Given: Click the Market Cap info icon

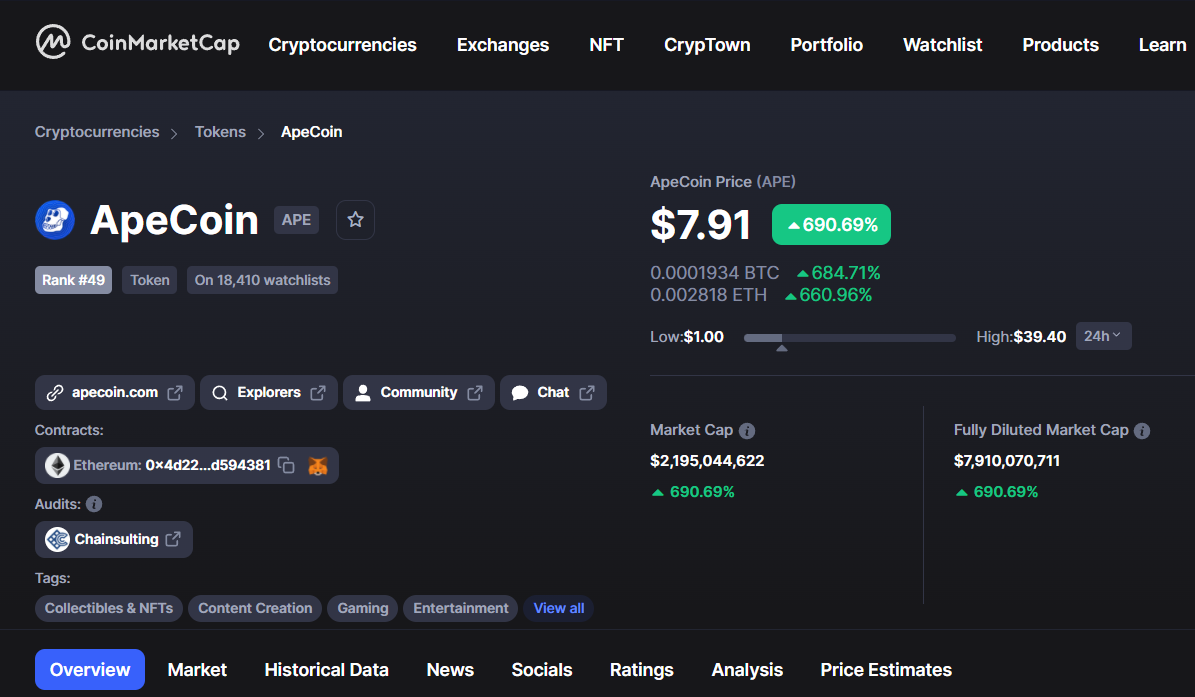Looking at the screenshot, I should [747, 431].
